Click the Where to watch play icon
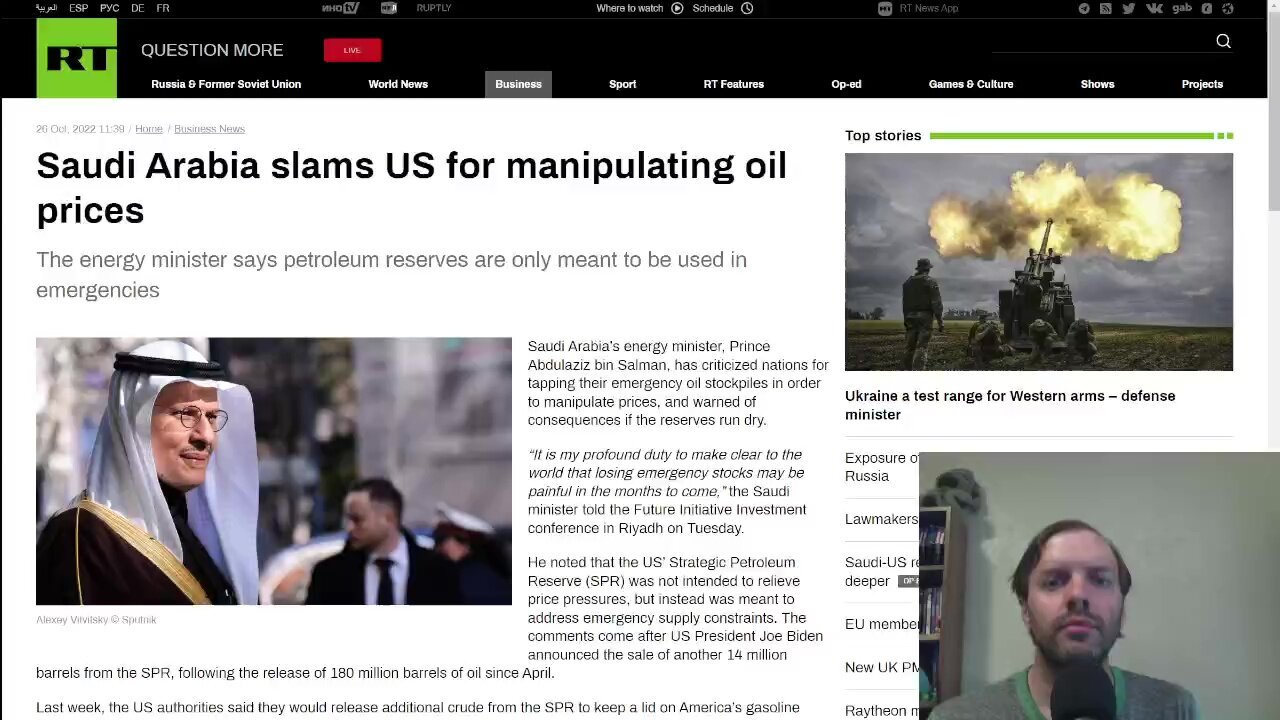Viewport: 1280px width, 720px height. (x=677, y=8)
